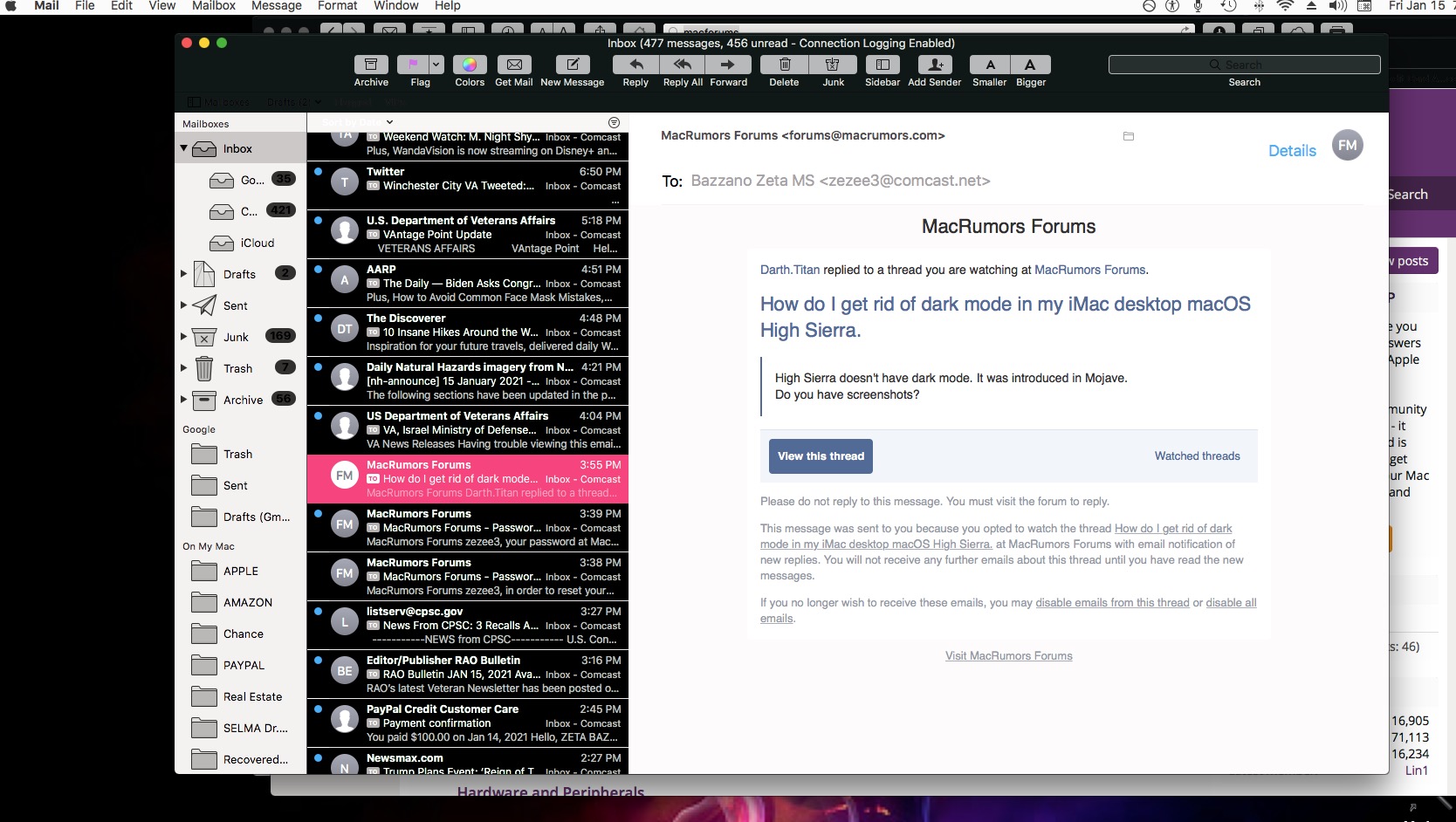Toggle the message list filter icon
Viewport: 1456px width, 822px height.
614,123
